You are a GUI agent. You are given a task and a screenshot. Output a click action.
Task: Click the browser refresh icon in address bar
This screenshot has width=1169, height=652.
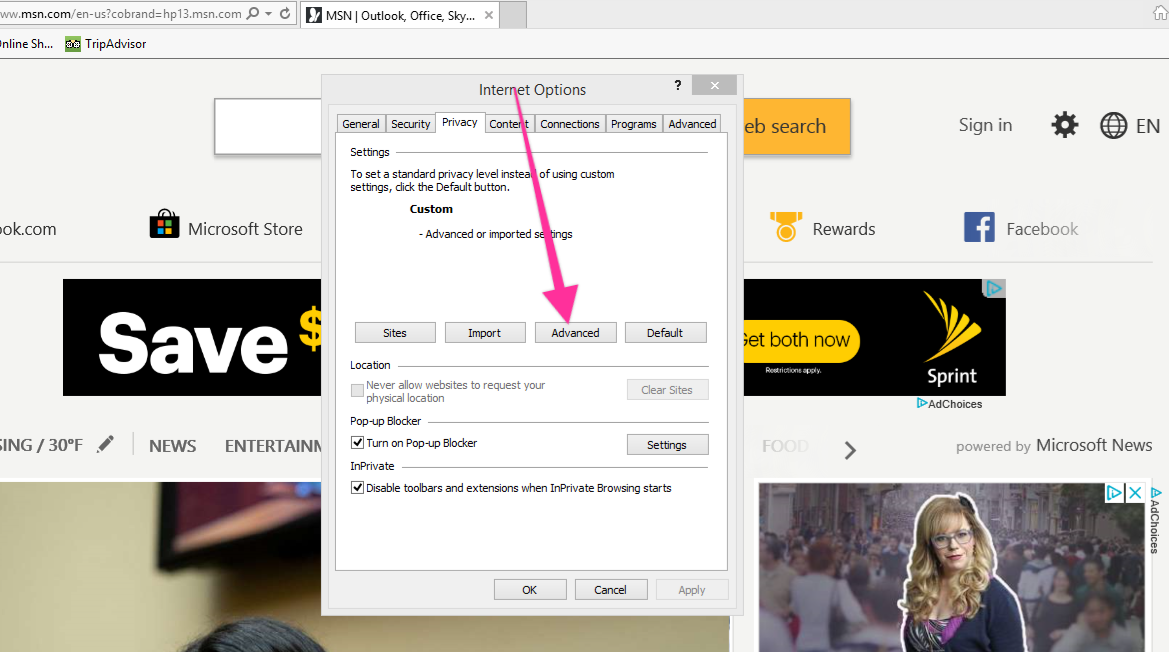pos(285,13)
